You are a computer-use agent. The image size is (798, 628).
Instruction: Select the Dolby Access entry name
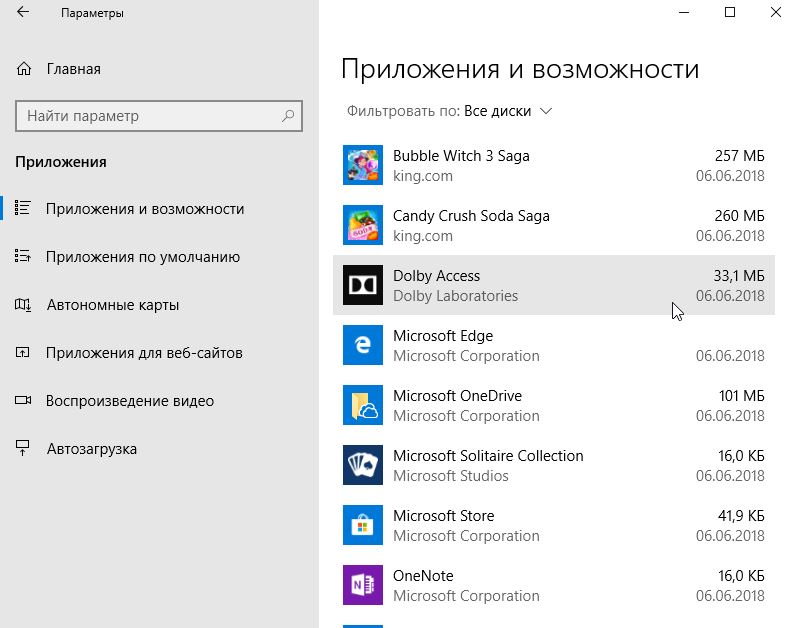[x=436, y=276]
